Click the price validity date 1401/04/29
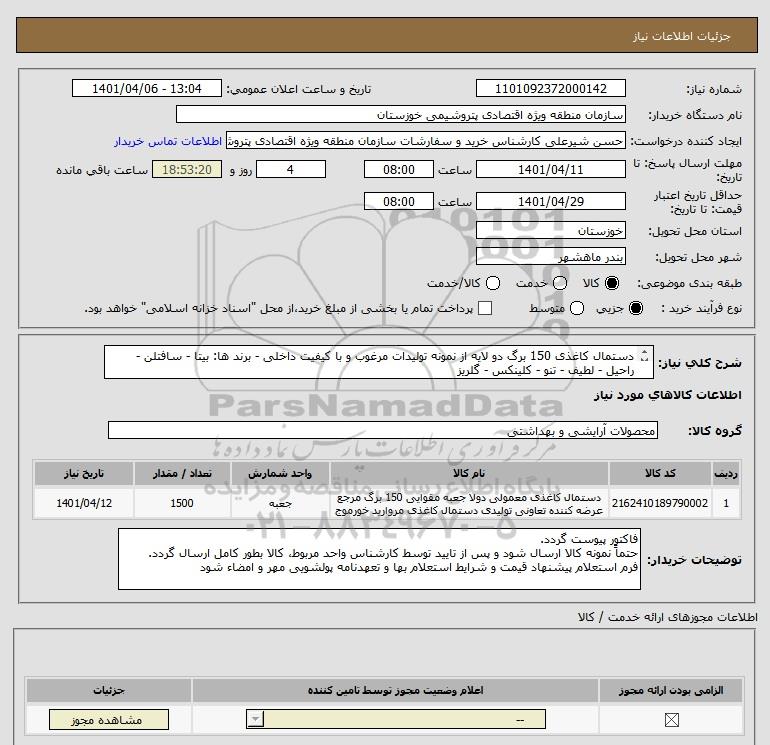The height and width of the screenshot is (745, 770). coord(550,201)
